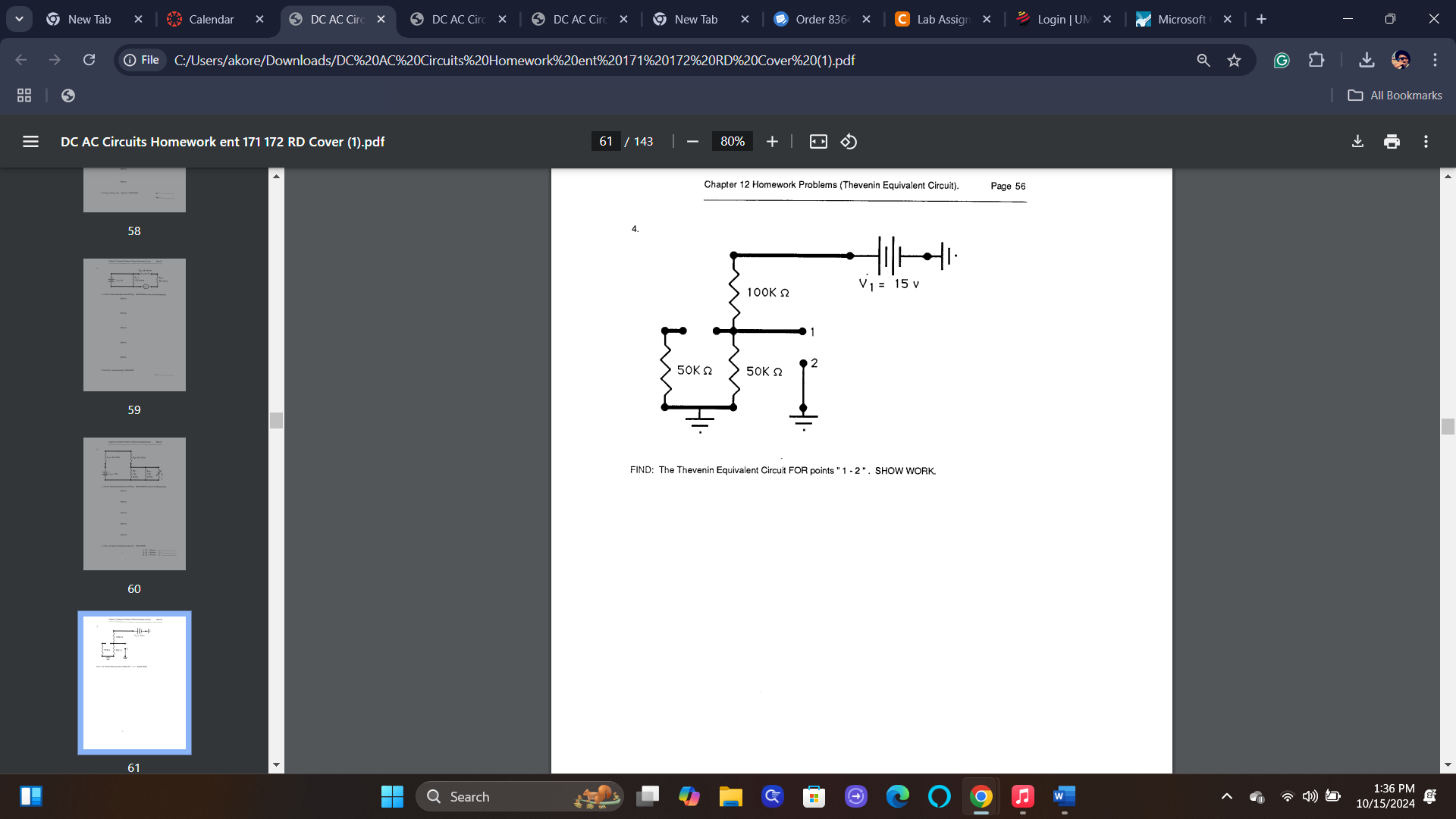Expand the browser tab search chevron
Image resolution: width=1456 pixels, height=819 pixels.
click(x=19, y=19)
